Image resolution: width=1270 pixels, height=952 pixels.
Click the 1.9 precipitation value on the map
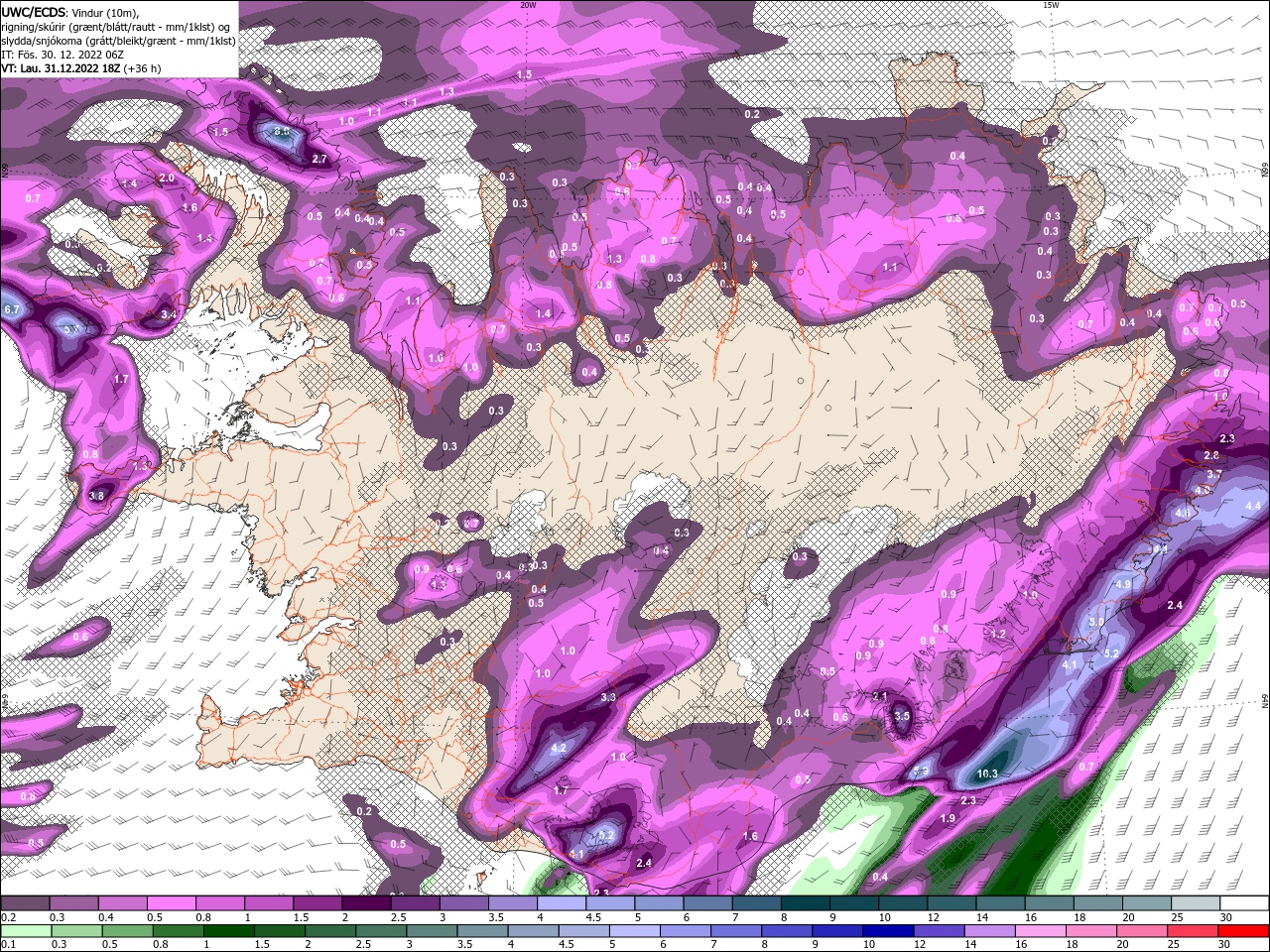[948, 819]
